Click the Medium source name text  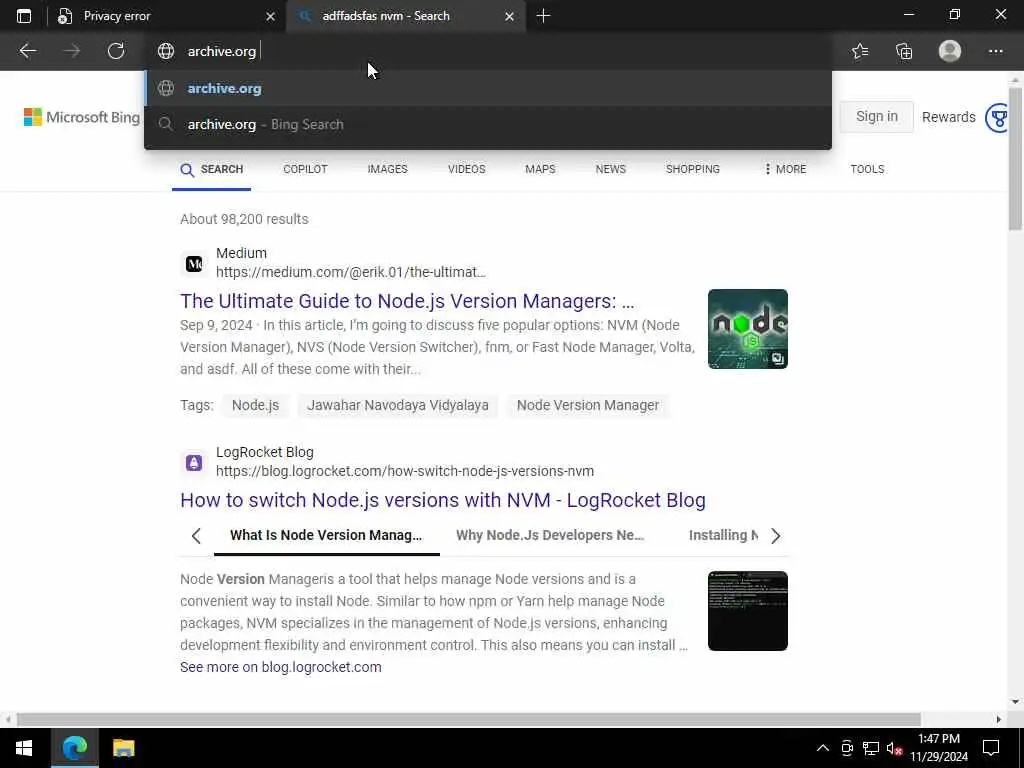click(242, 253)
